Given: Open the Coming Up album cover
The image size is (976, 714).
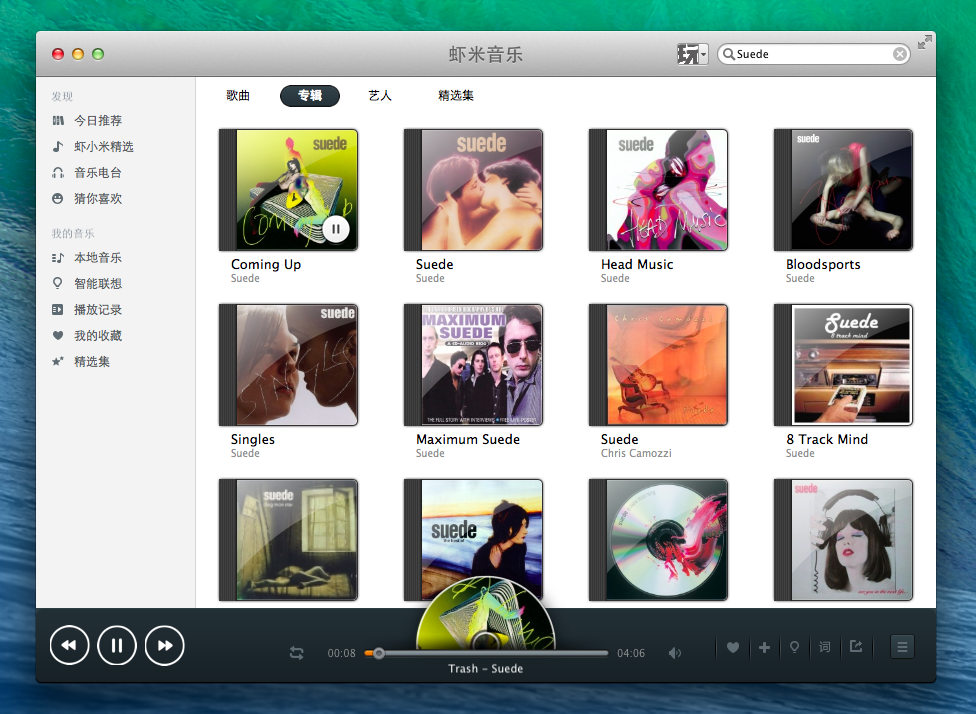Looking at the screenshot, I should (x=288, y=190).
